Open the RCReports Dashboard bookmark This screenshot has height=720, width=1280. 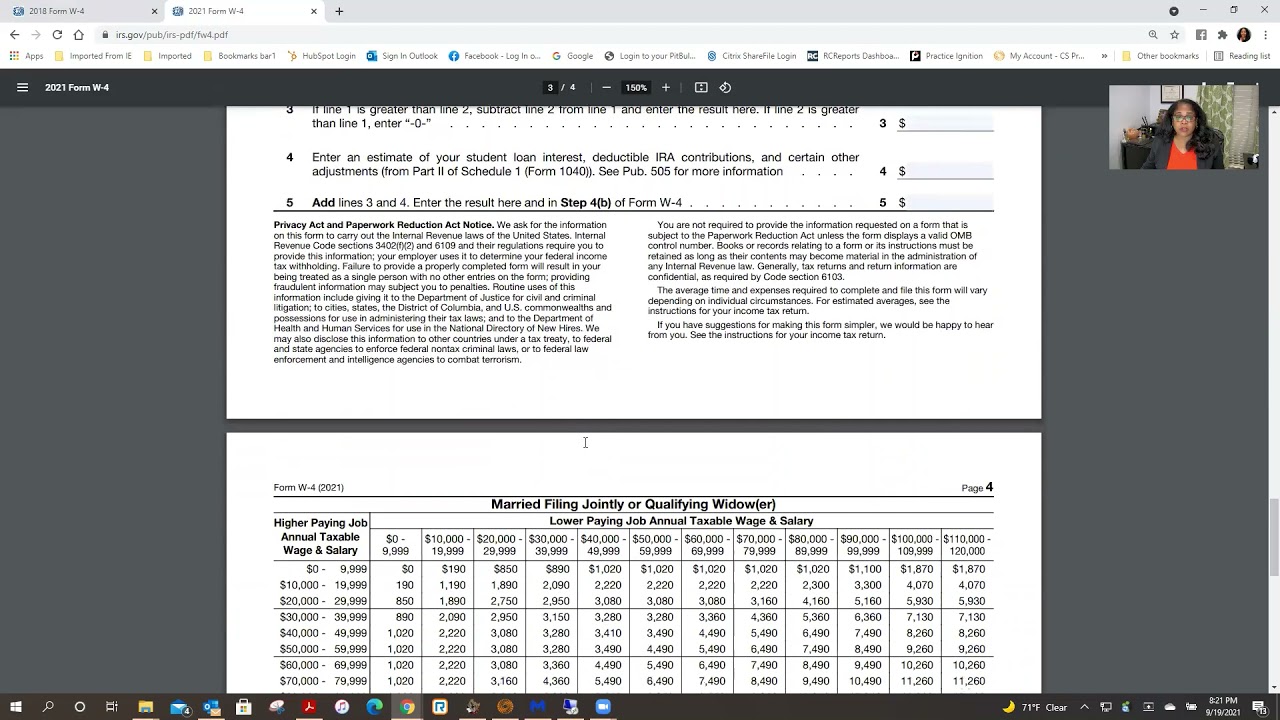tap(854, 56)
